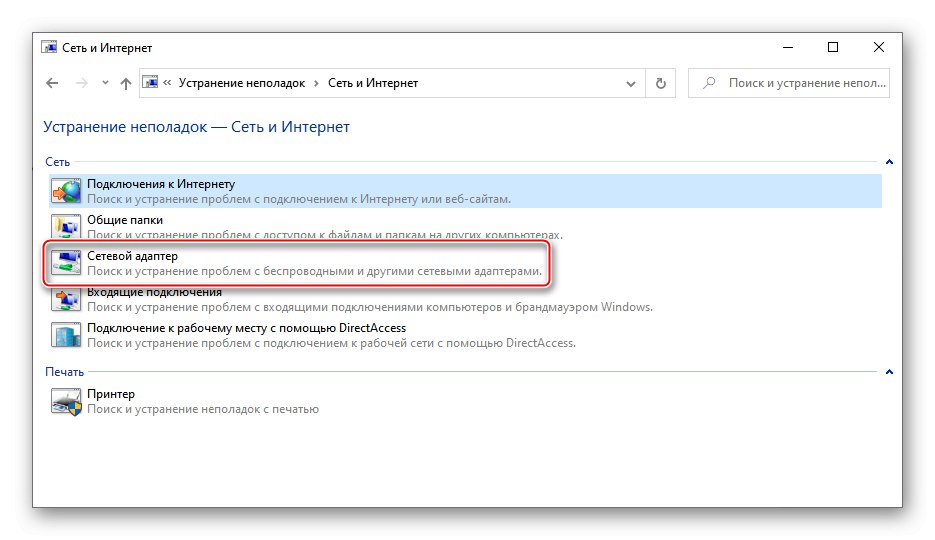
Task: Click the Принтер printer icon
Action: point(66,401)
